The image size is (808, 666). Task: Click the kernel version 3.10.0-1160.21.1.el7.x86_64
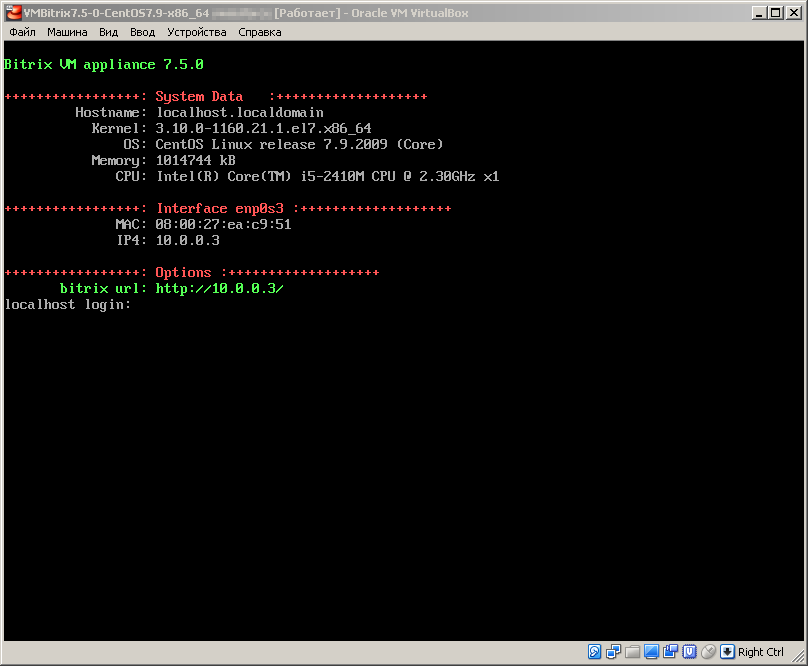(263, 128)
